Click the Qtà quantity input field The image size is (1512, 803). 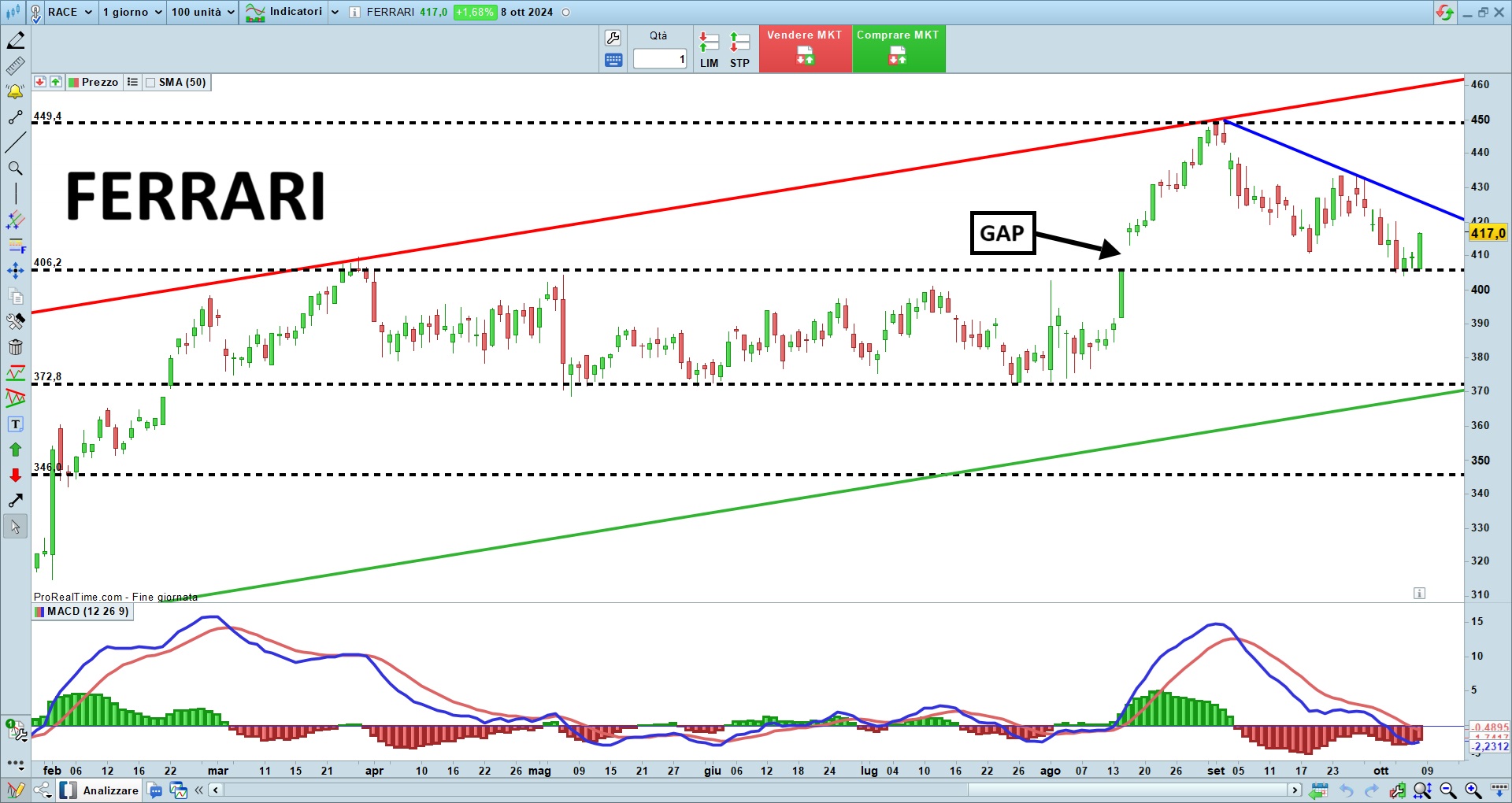click(x=660, y=59)
